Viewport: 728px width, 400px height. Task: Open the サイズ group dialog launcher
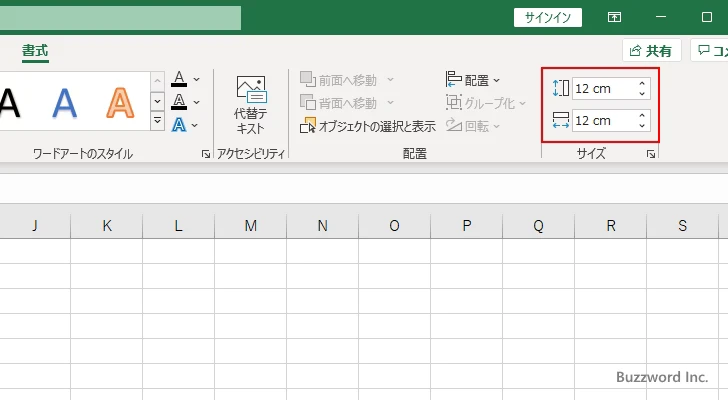point(651,154)
